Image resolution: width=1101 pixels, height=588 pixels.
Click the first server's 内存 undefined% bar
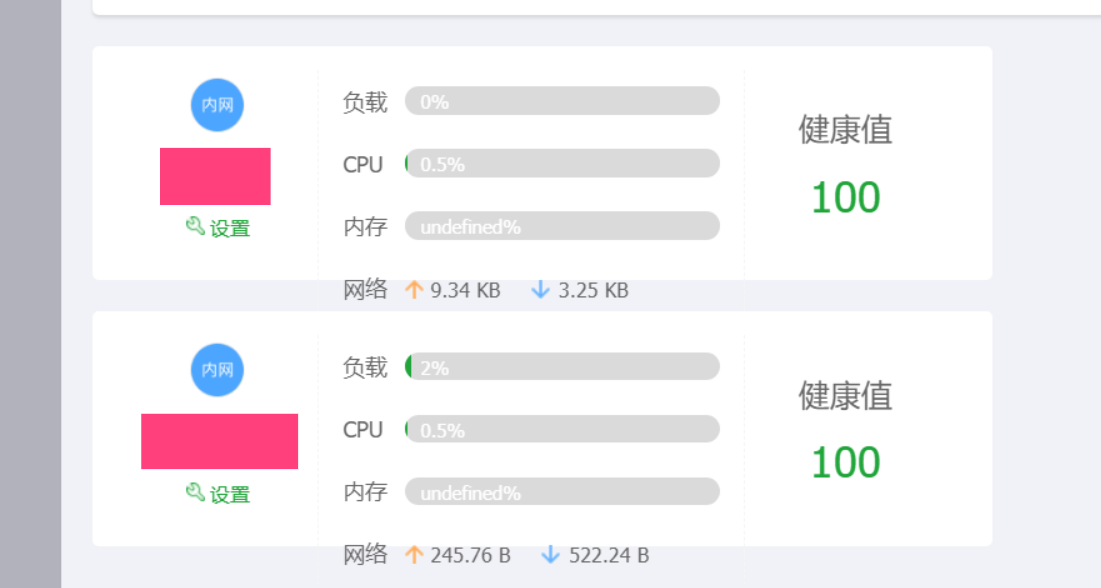click(562, 226)
